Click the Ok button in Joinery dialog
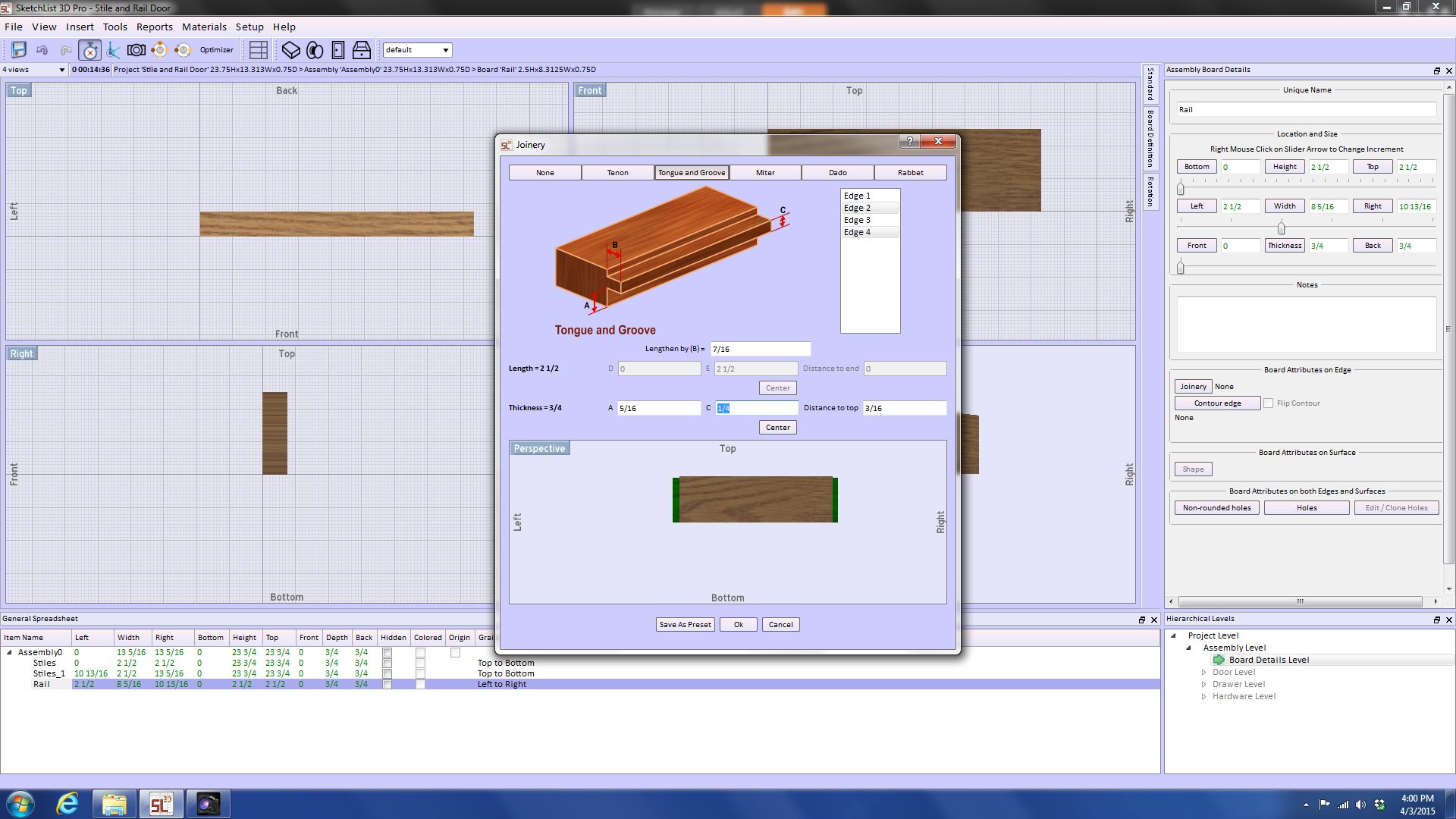This screenshot has height=819, width=1456. click(739, 625)
